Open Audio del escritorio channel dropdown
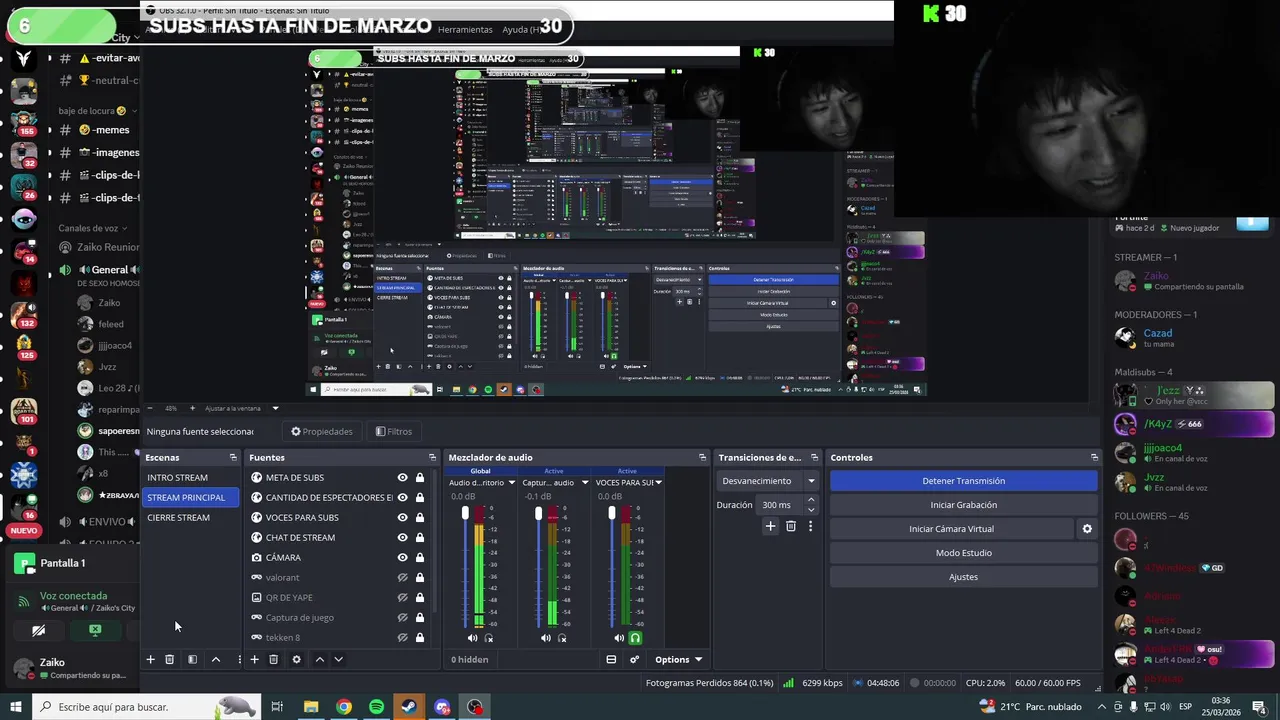 coord(512,483)
